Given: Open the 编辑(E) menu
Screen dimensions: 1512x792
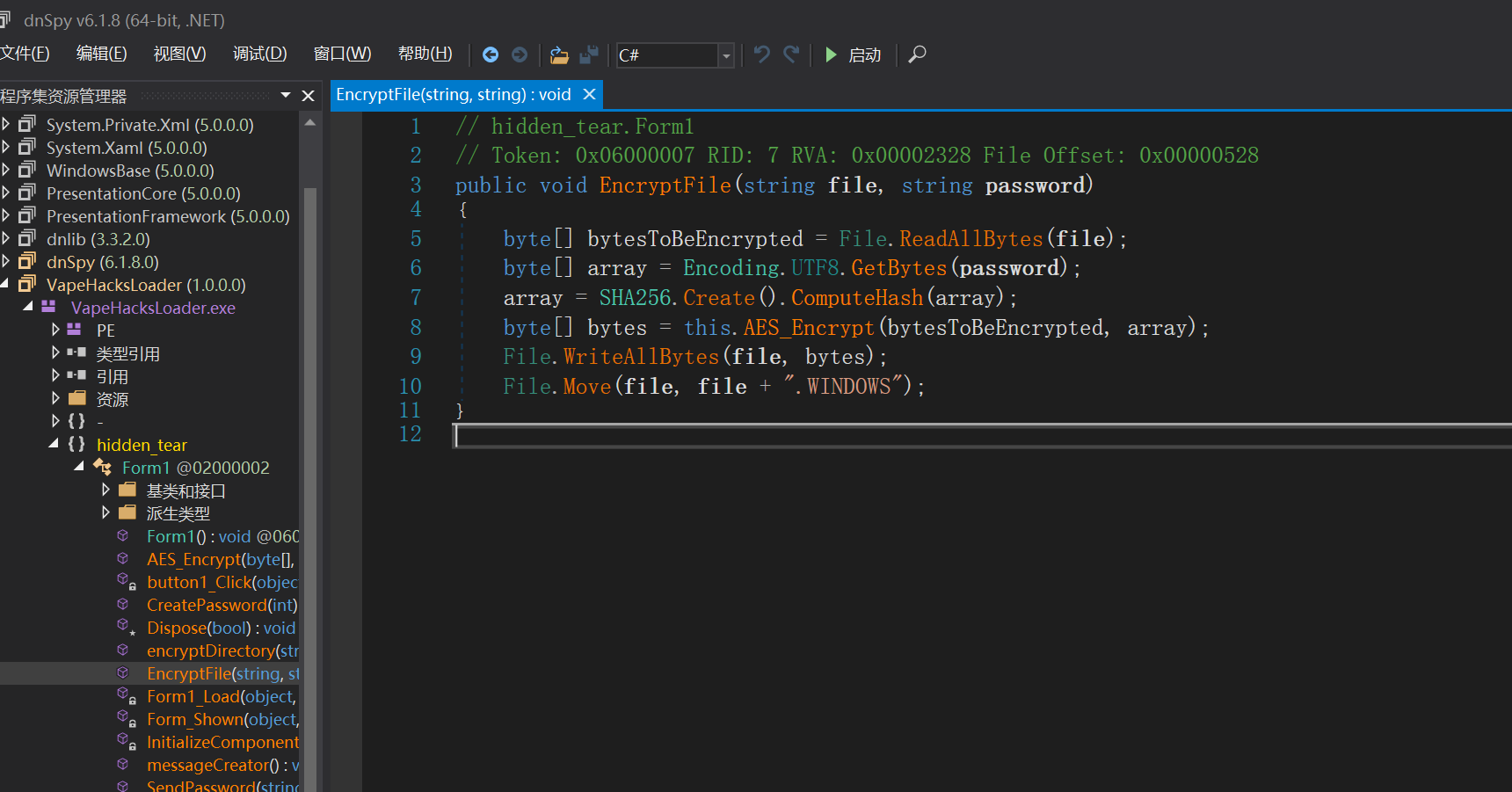Looking at the screenshot, I should [x=102, y=54].
